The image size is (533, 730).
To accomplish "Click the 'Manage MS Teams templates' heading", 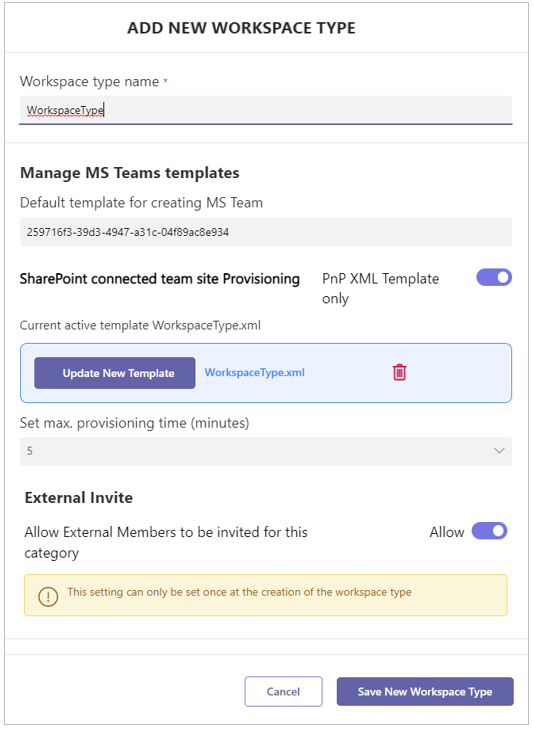I will click(129, 173).
